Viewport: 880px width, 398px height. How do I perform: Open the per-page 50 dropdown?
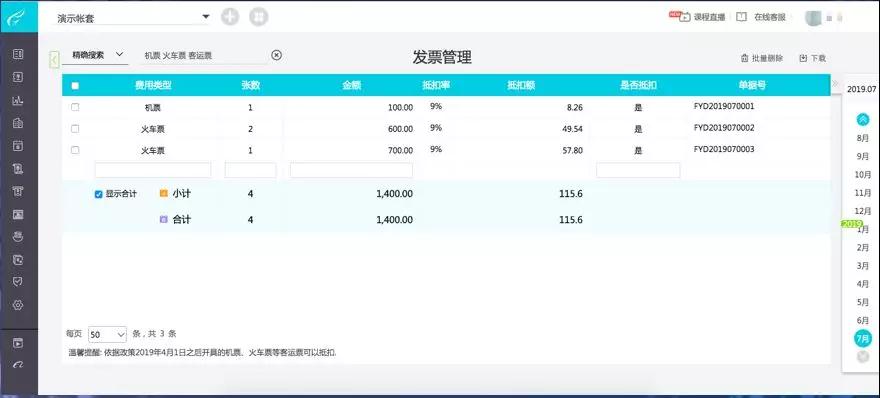pyautogui.click(x=108, y=335)
